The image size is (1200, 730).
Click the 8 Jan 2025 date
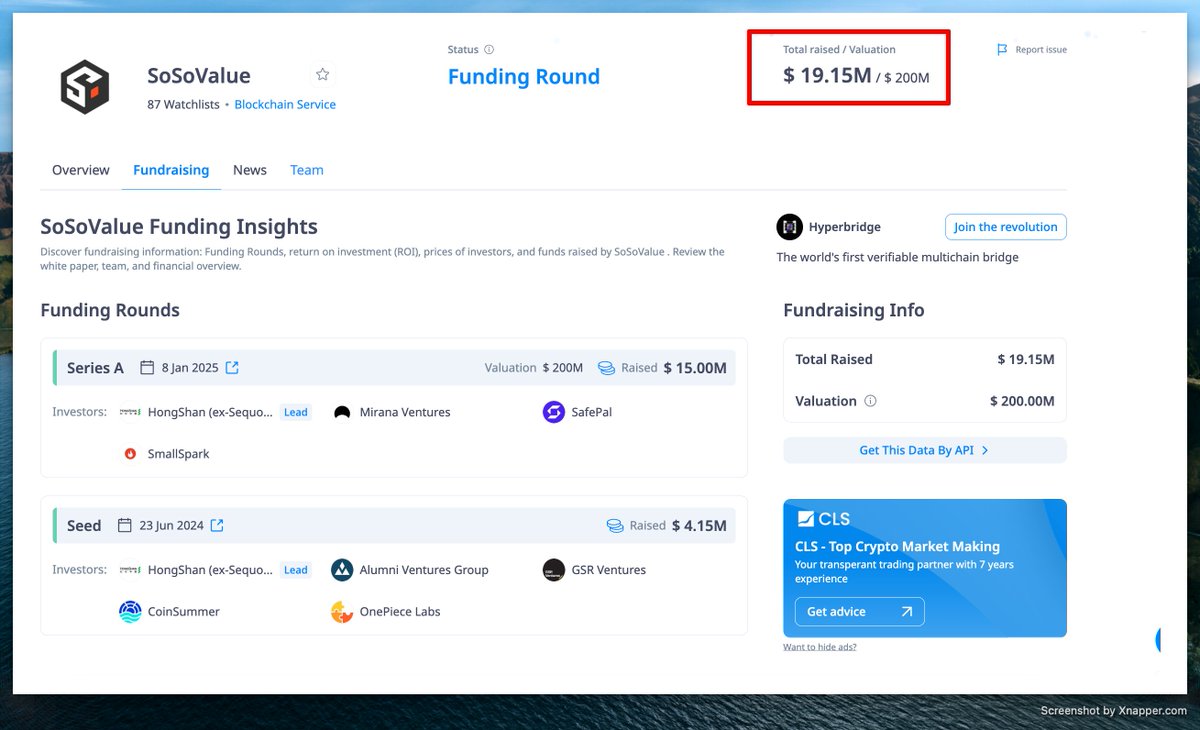[x=190, y=367]
